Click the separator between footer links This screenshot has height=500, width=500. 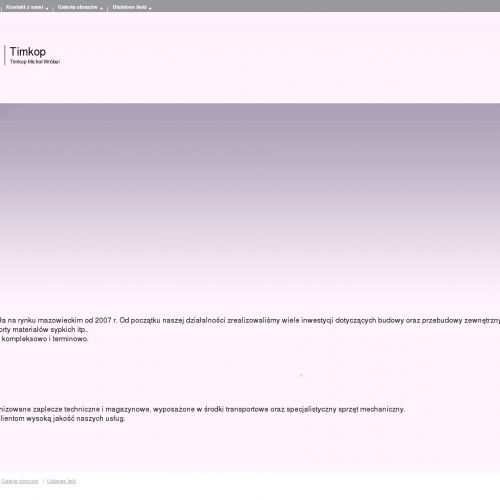[43, 482]
